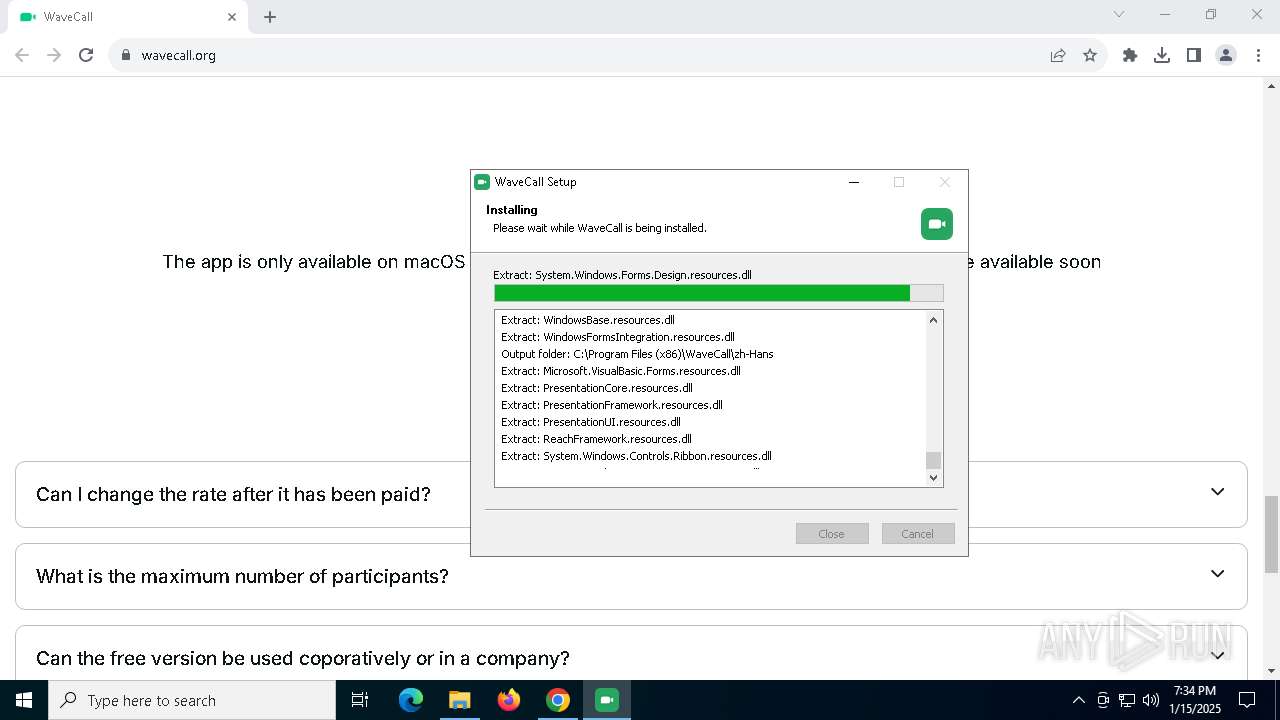Select 'PresentationCore.resources.dll' log line
This screenshot has height=720, width=1280.
tap(597, 388)
